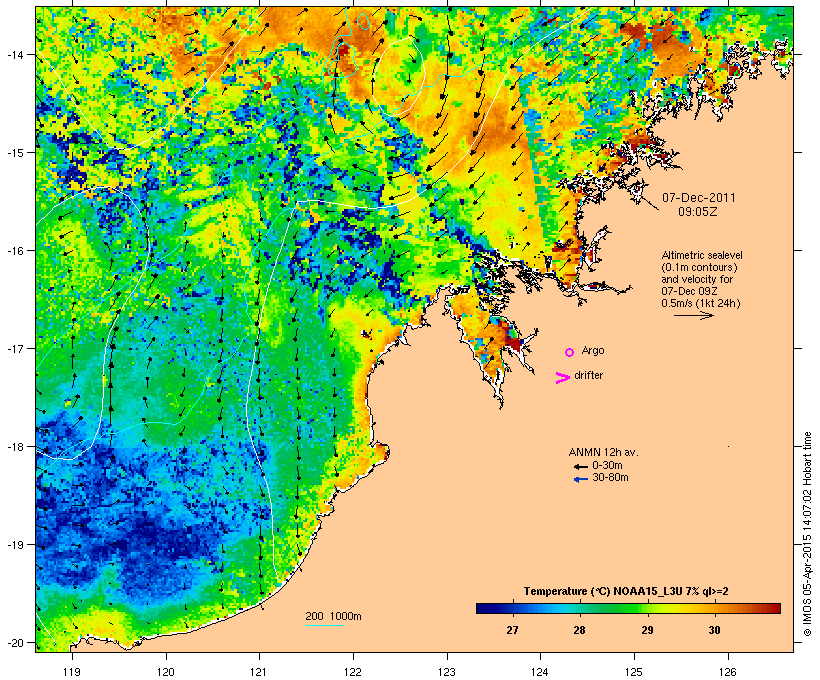Click the '0-30m' depth label
820x680 pixels.
pyautogui.click(x=607, y=466)
